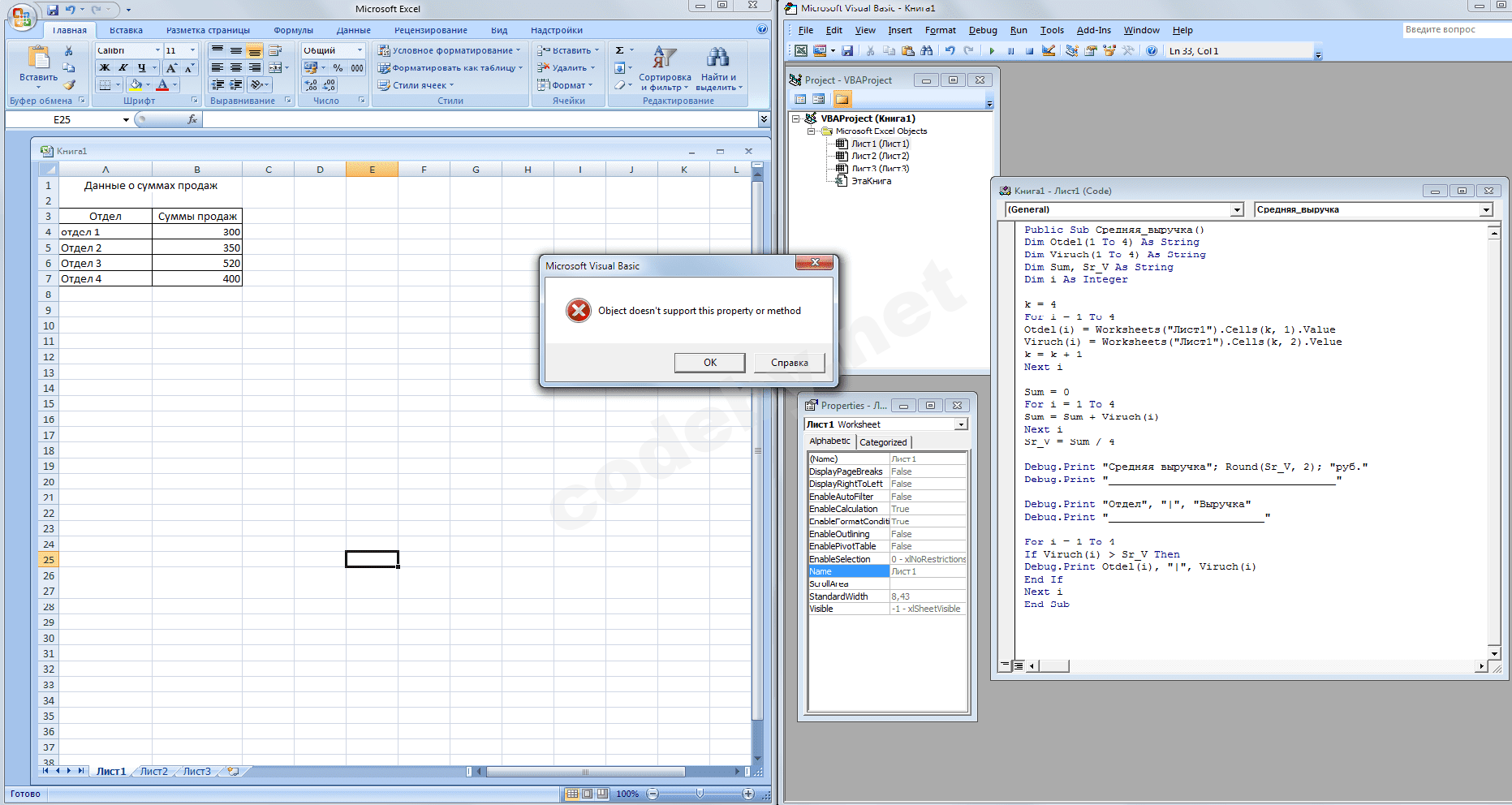Click the AutoSum sigma icon
Image resolution: width=1512 pixels, height=805 pixels.
[x=620, y=50]
